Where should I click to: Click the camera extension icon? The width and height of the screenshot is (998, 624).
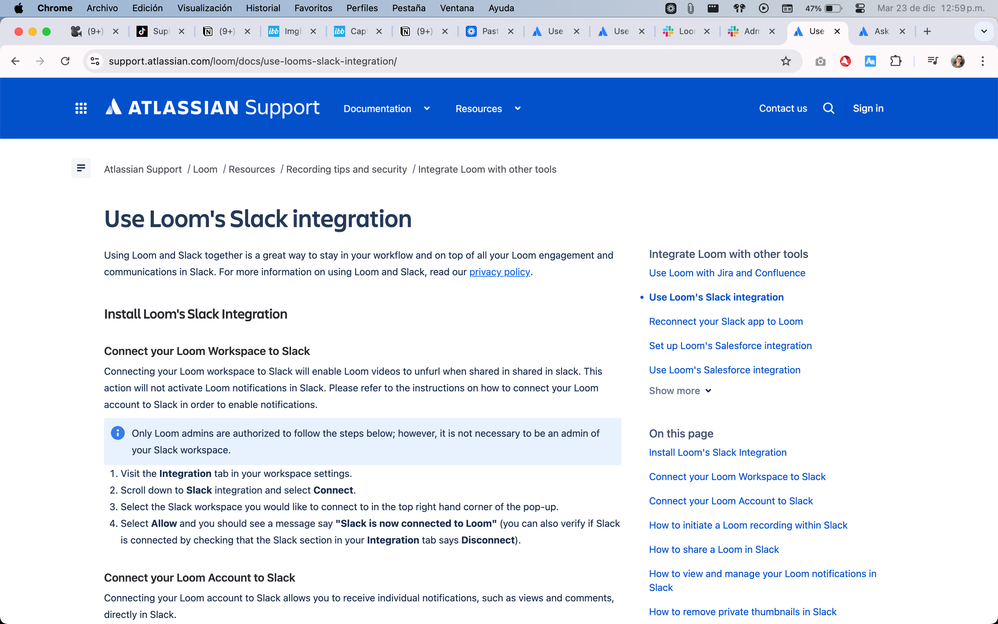pyautogui.click(x=820, y=61)
